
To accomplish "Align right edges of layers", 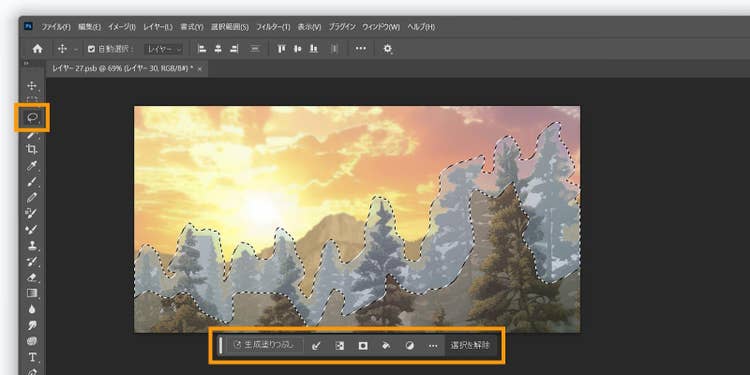I will [x=234, y=49].
